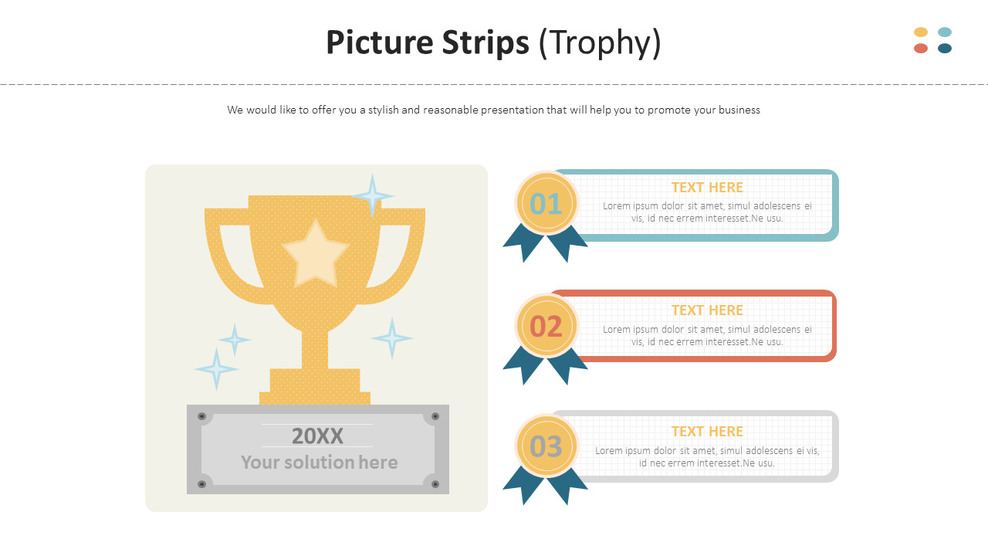Click the 01 medal badge
Image resolution: width=988 pixels, height=556 pixels.
tap(546, 204)
